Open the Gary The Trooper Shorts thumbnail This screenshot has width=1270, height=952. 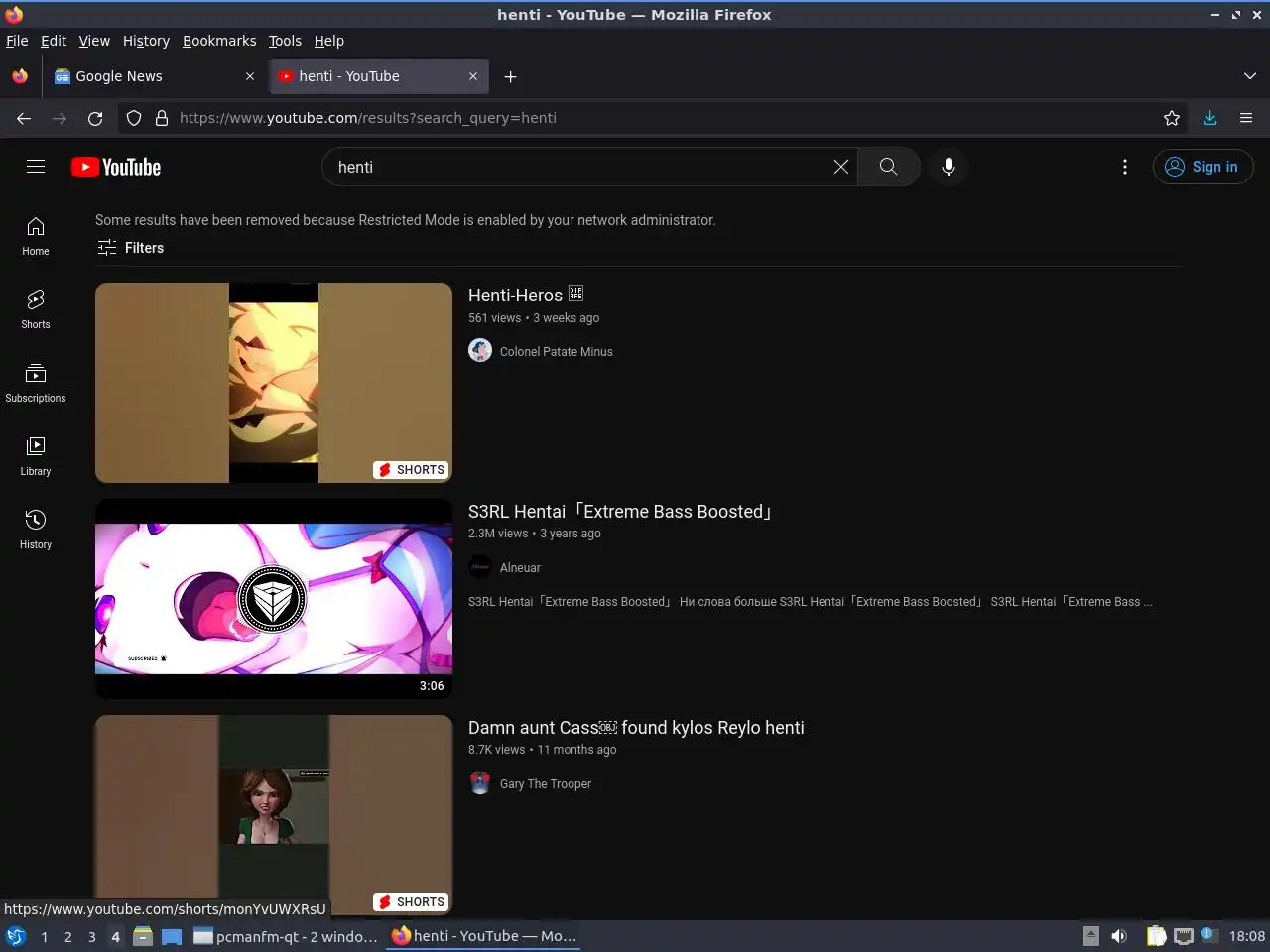point(274,815)
